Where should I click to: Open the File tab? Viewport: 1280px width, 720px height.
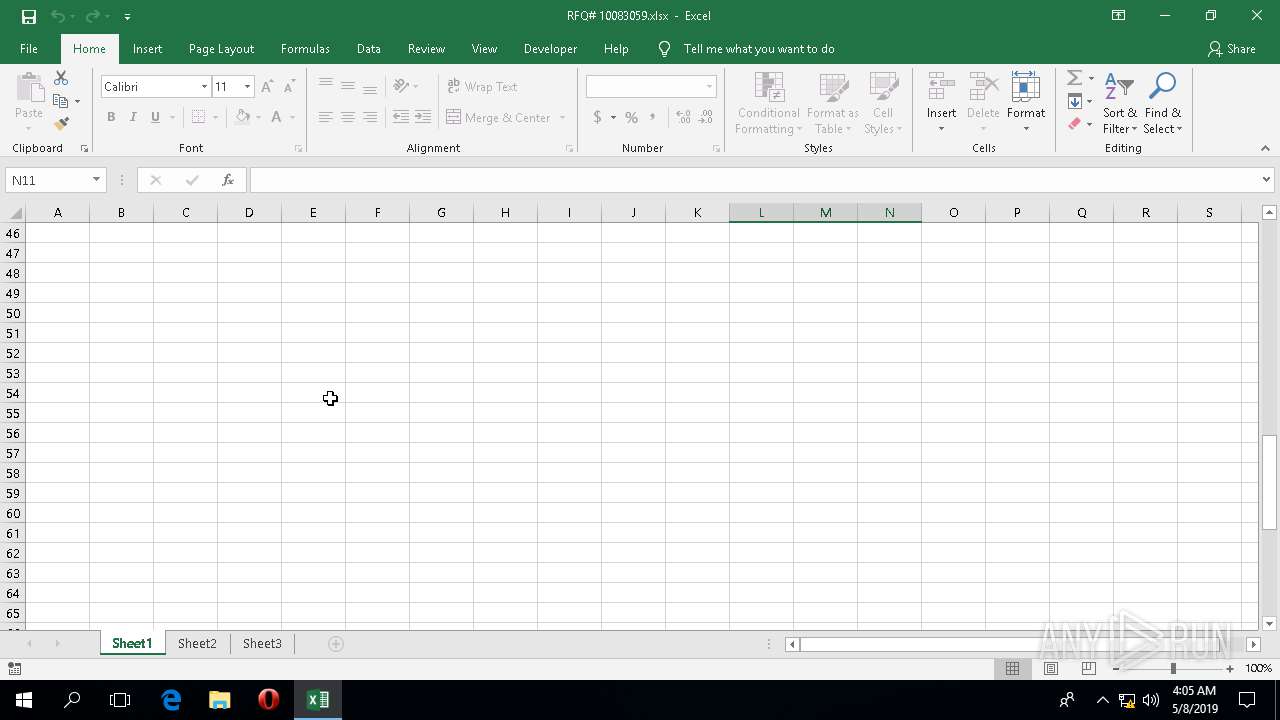tap(29, 49)
